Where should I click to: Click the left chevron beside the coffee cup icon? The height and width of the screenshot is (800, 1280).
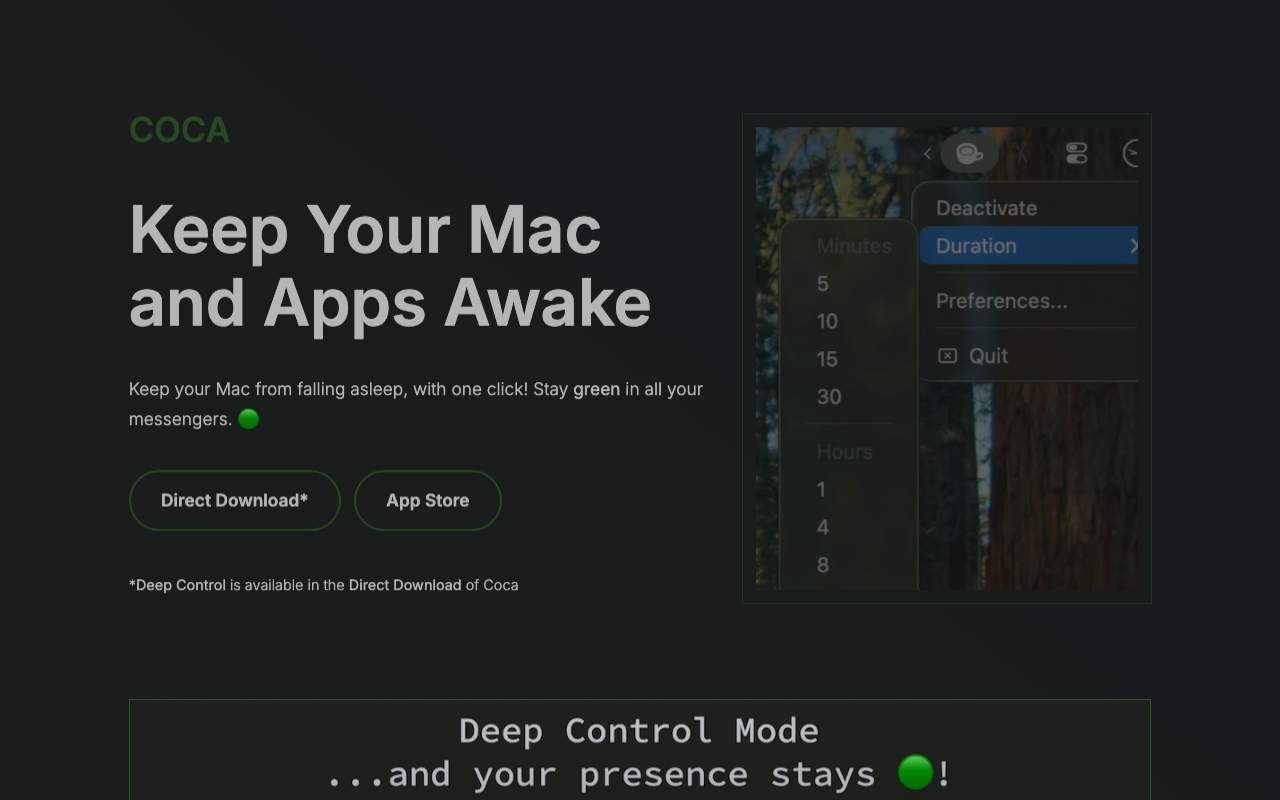click(928, 153)
